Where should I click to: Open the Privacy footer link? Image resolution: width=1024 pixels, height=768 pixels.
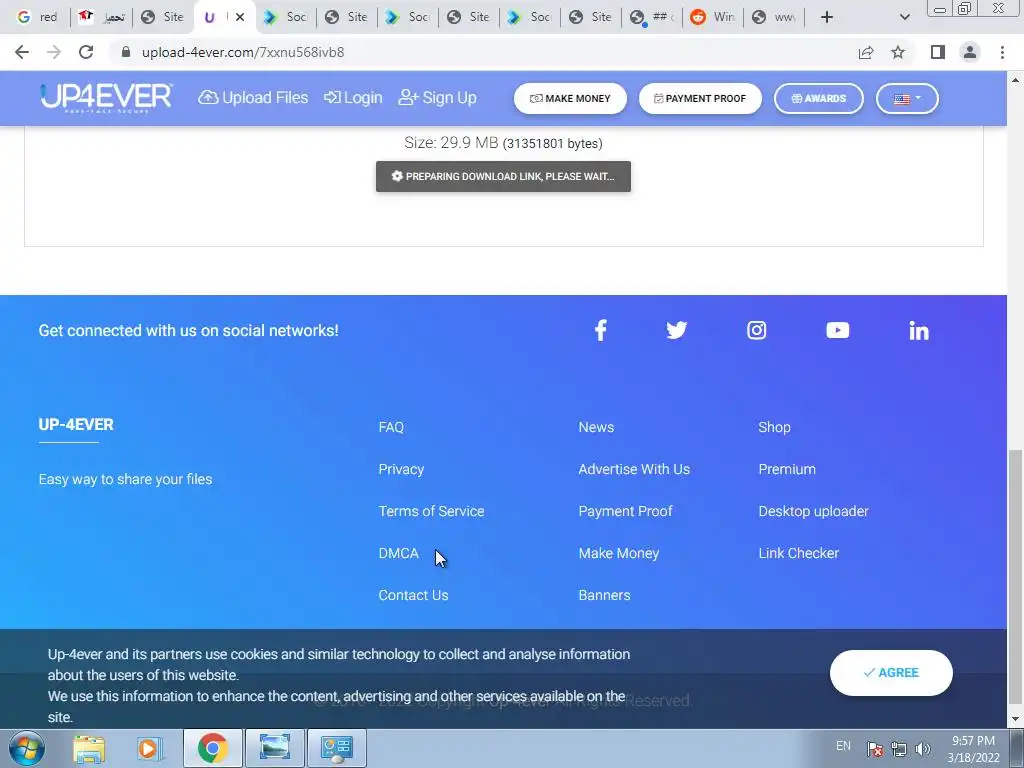click(401, 469)
